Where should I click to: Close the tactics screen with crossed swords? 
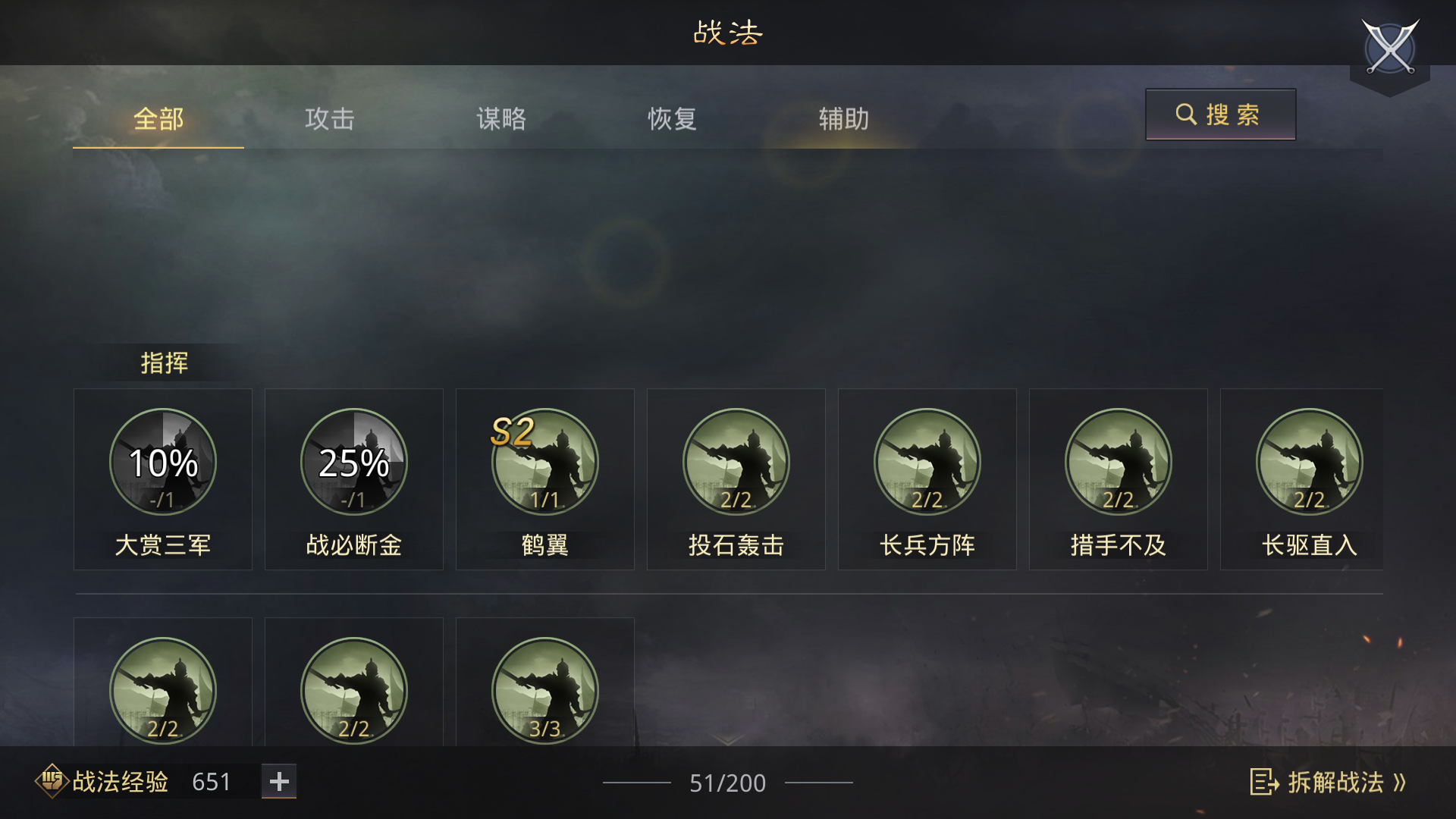1390,47
